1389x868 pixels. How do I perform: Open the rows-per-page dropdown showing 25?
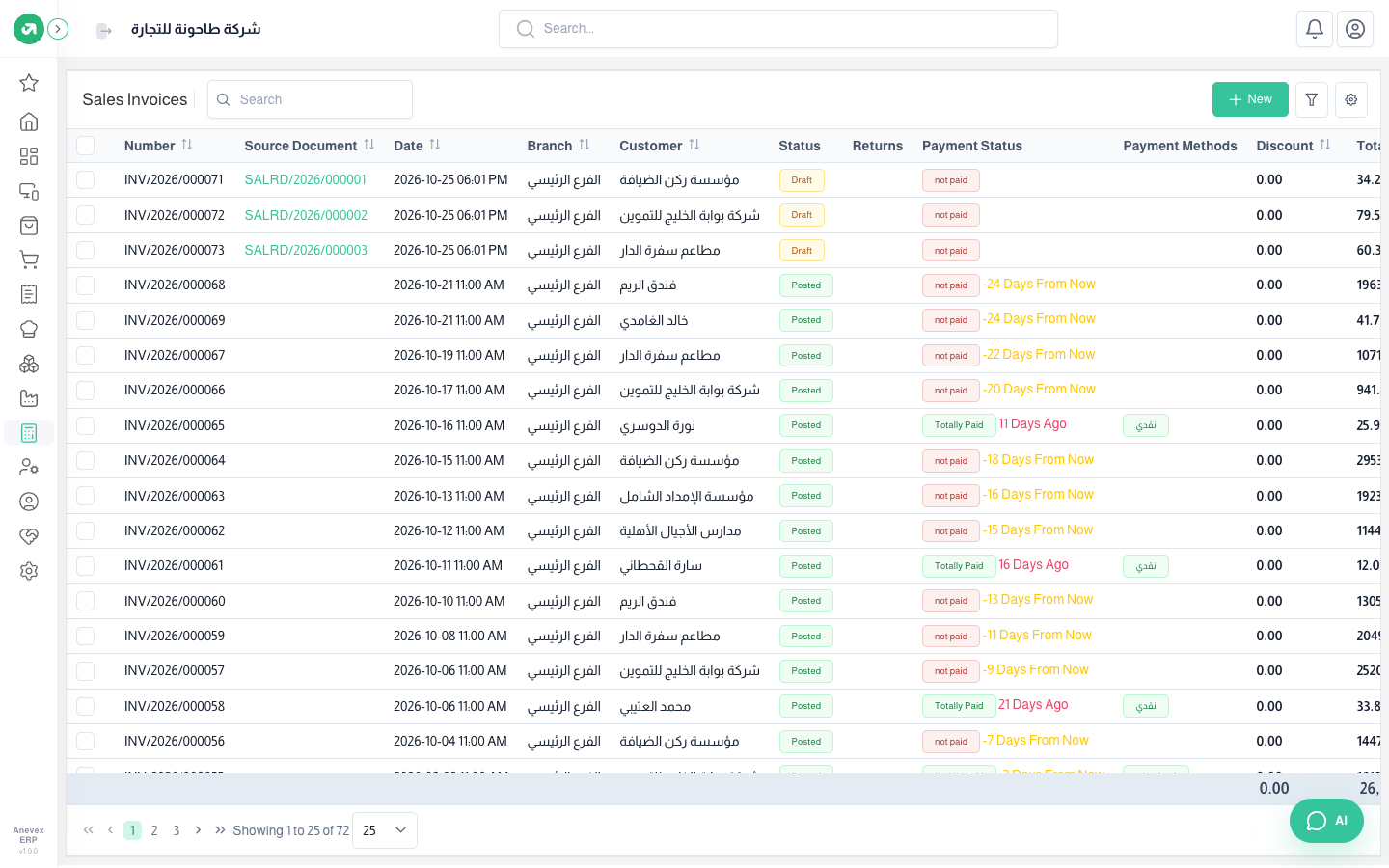[385, 830]
